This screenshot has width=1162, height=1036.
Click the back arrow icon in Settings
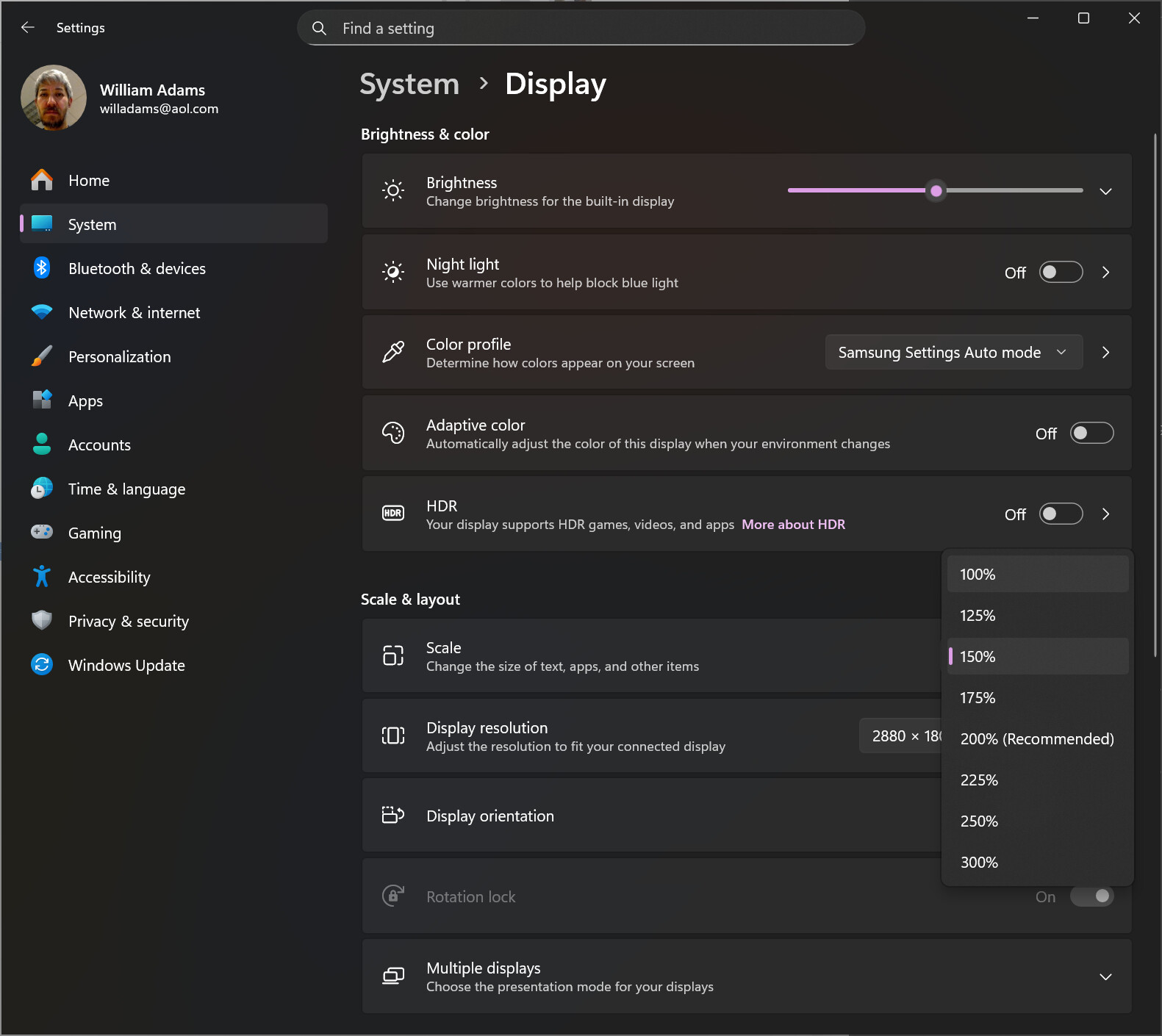(28, 28)
